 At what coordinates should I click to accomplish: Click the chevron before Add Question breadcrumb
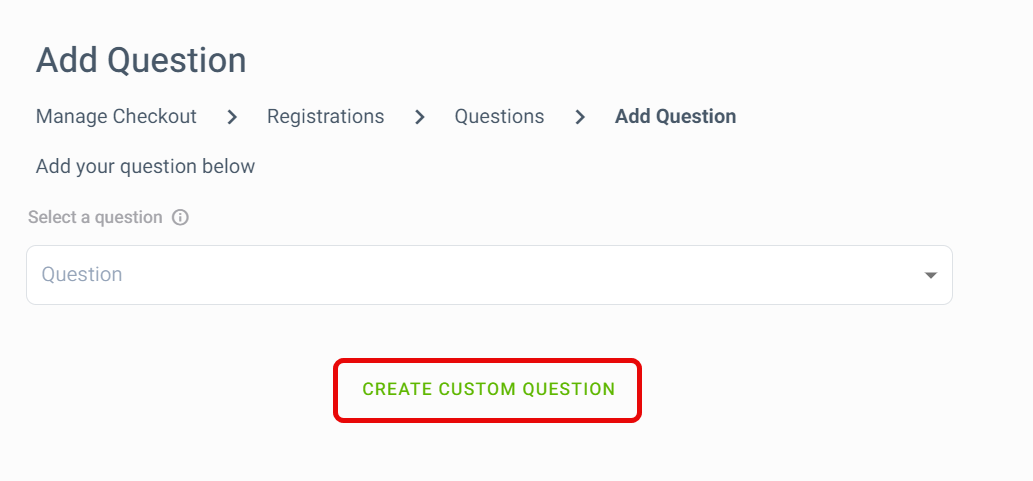[x=580, y=117]
